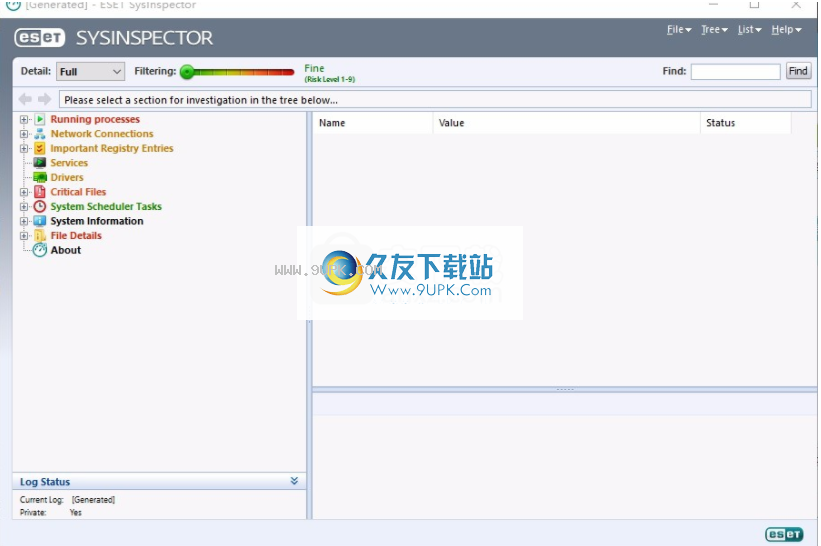Expand the Running processes node
This screenshot has width=821, height=546.
tap(24, 119)
